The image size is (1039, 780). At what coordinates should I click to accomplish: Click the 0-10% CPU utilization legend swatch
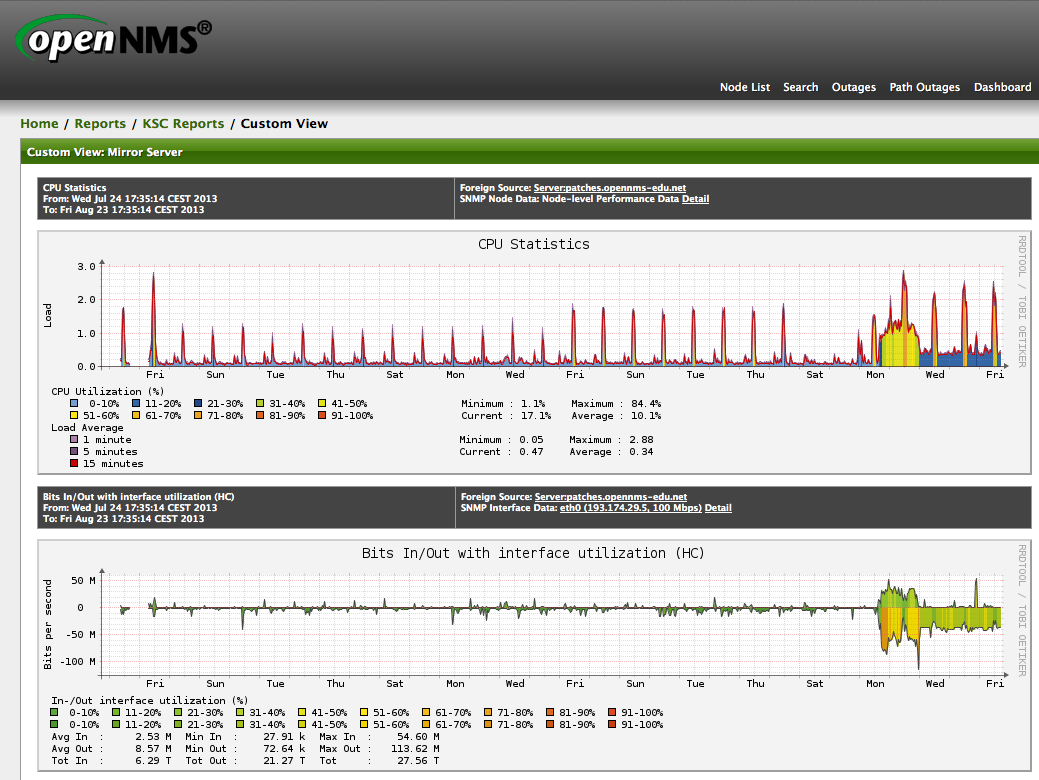click(73, 403)
